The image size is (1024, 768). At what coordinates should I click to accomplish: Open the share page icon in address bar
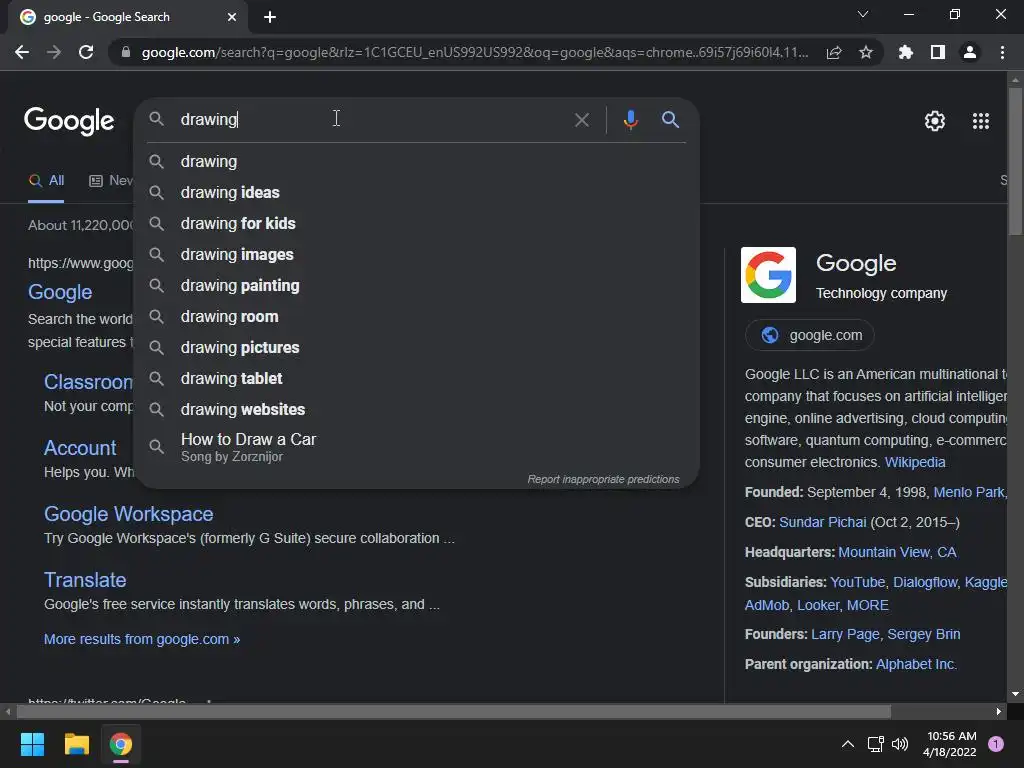pyautogui.click(x=834, y=53)
